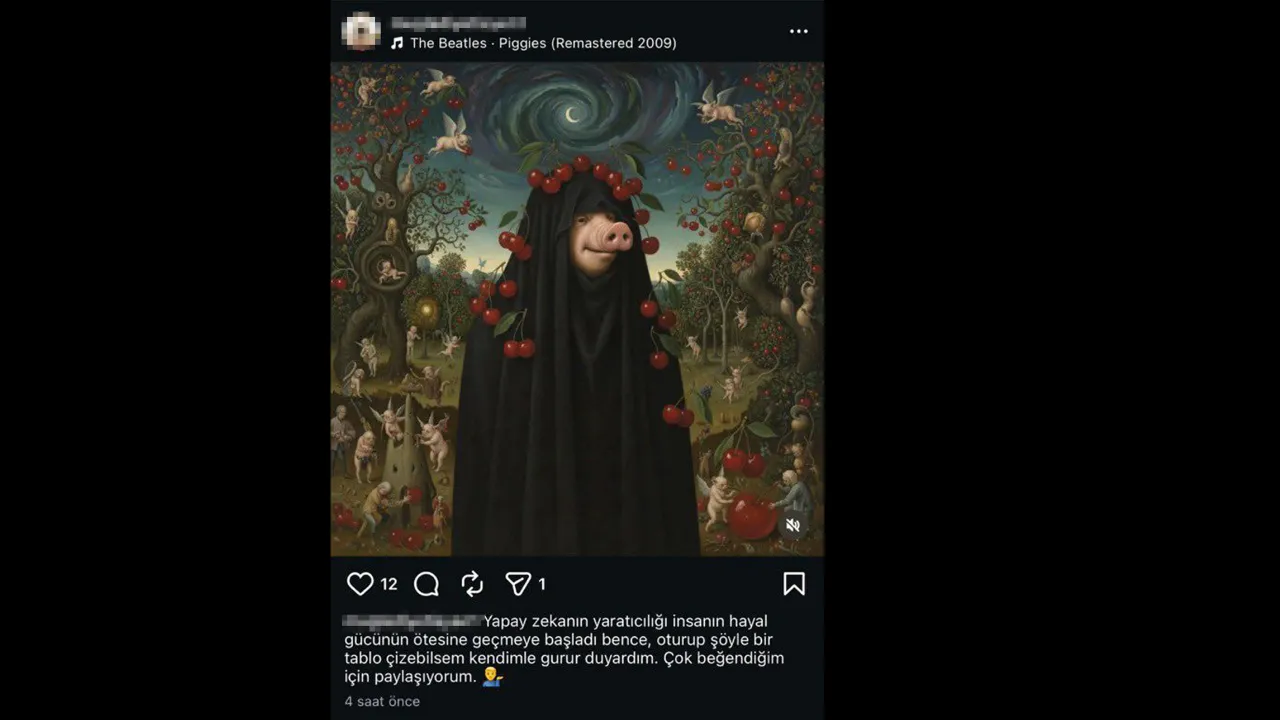Click the '4 saat önce' timestamp
This screenshot has width=1280, height=720.
(381, 701)
